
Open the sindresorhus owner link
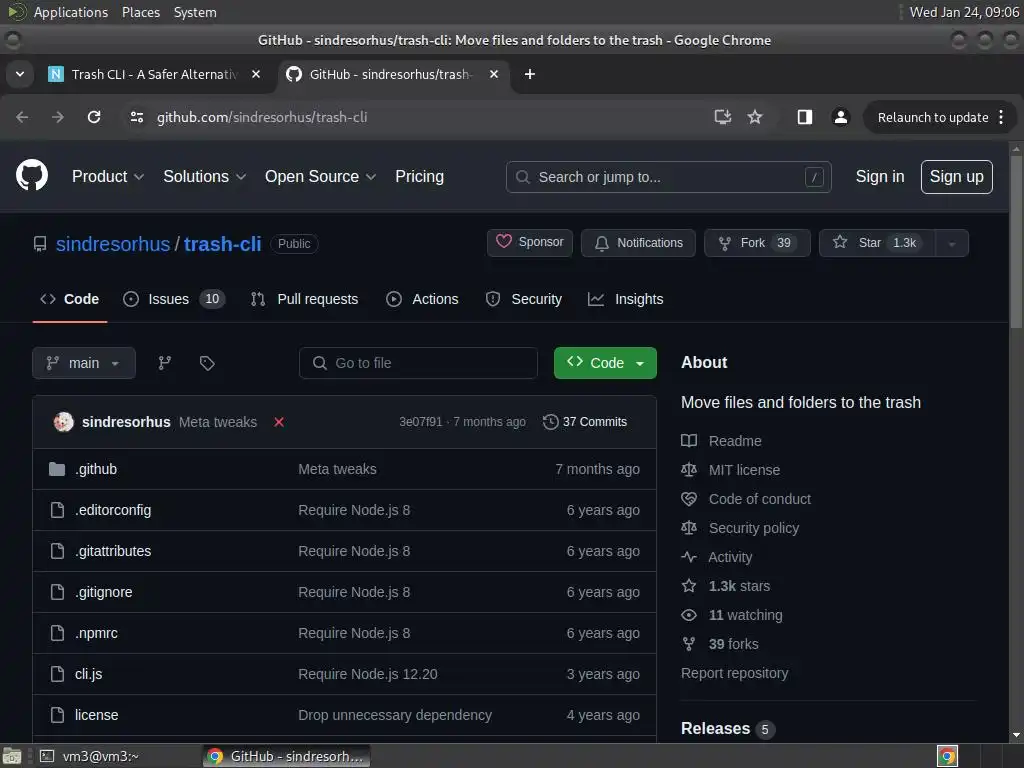[x=112, y=244]
